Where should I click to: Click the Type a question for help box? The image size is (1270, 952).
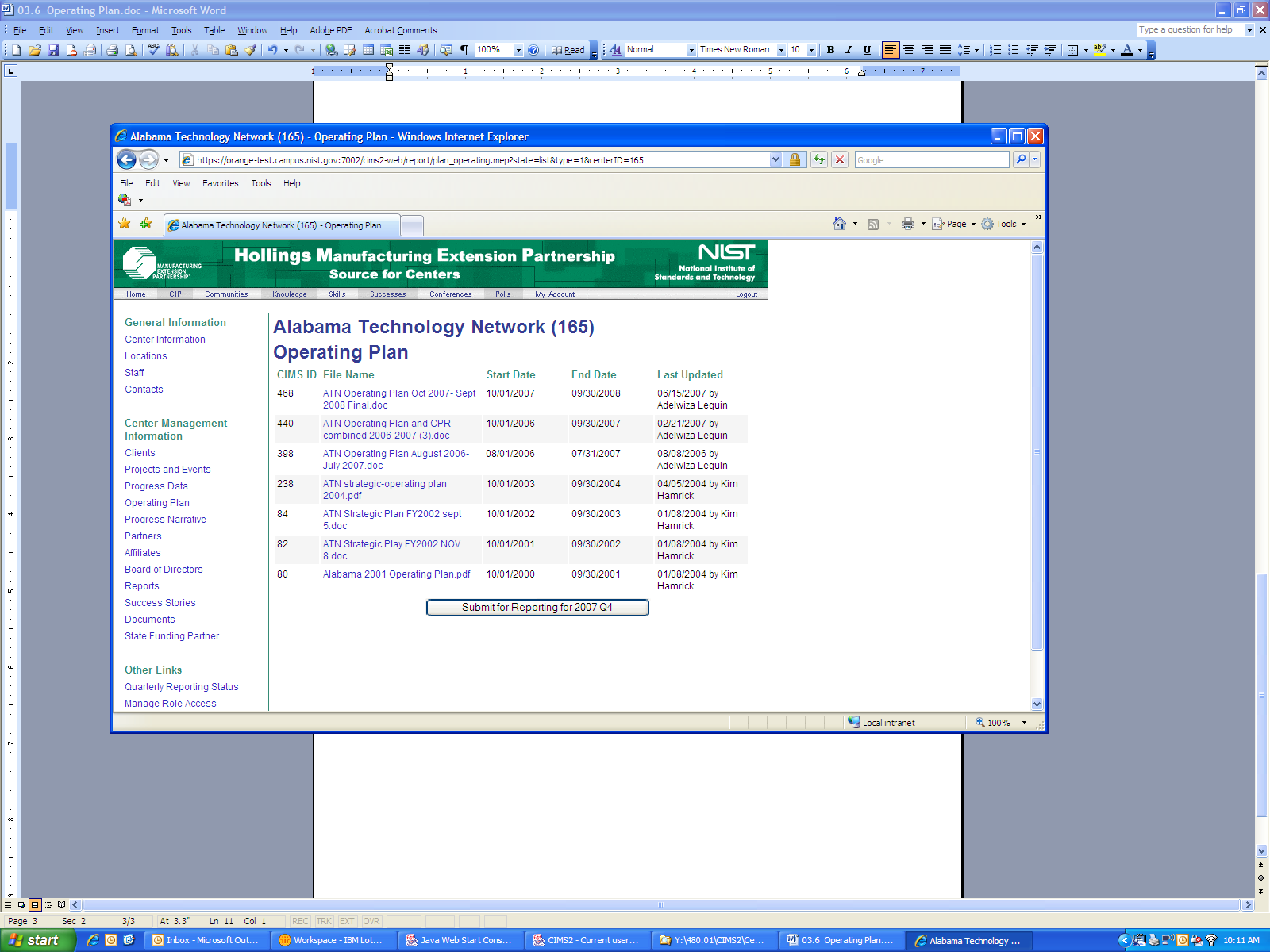[x=1191, y=30]
